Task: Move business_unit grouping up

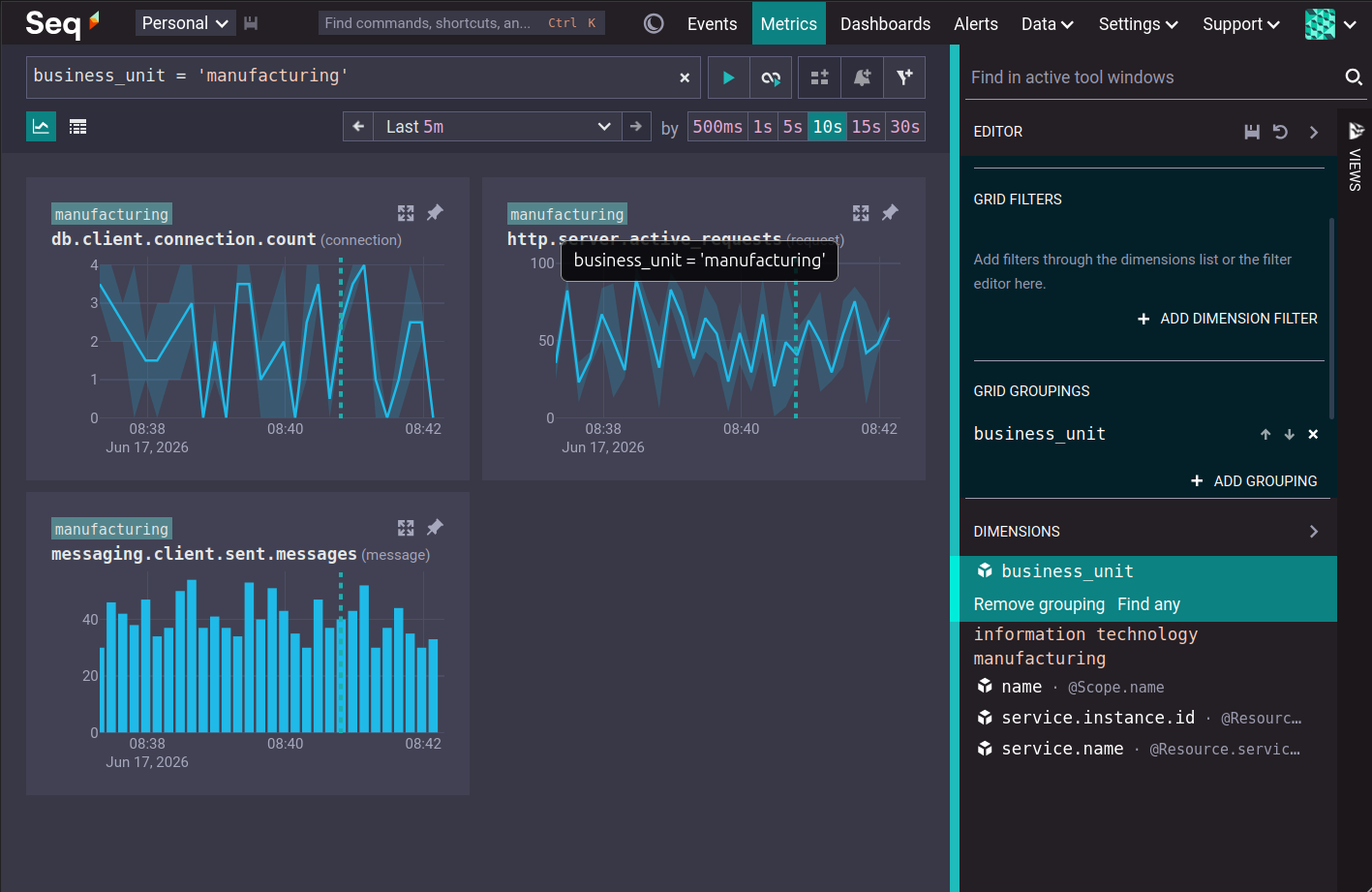Action: pyautogui.click(x=1265, y=435)
